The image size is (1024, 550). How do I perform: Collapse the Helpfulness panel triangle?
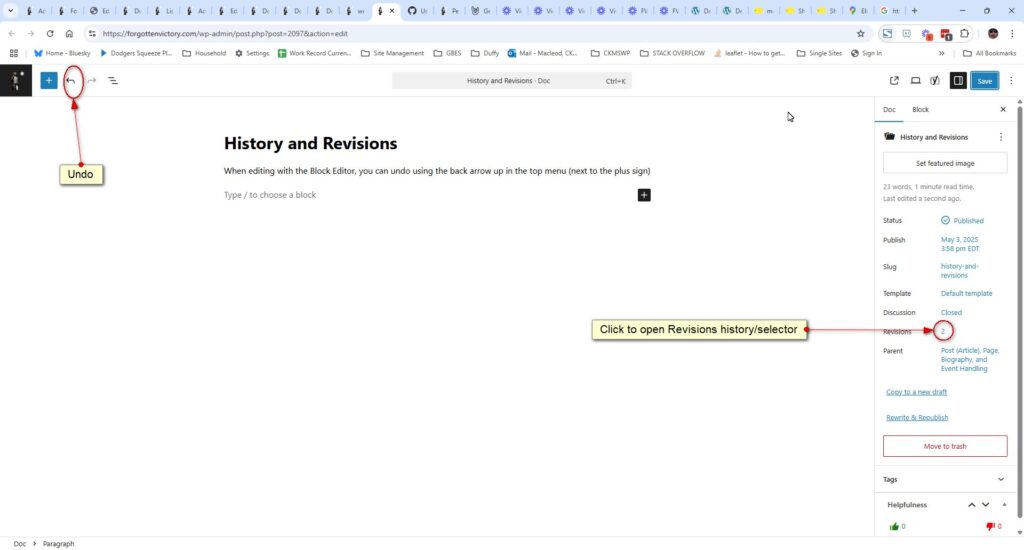tap(1004, 505)
